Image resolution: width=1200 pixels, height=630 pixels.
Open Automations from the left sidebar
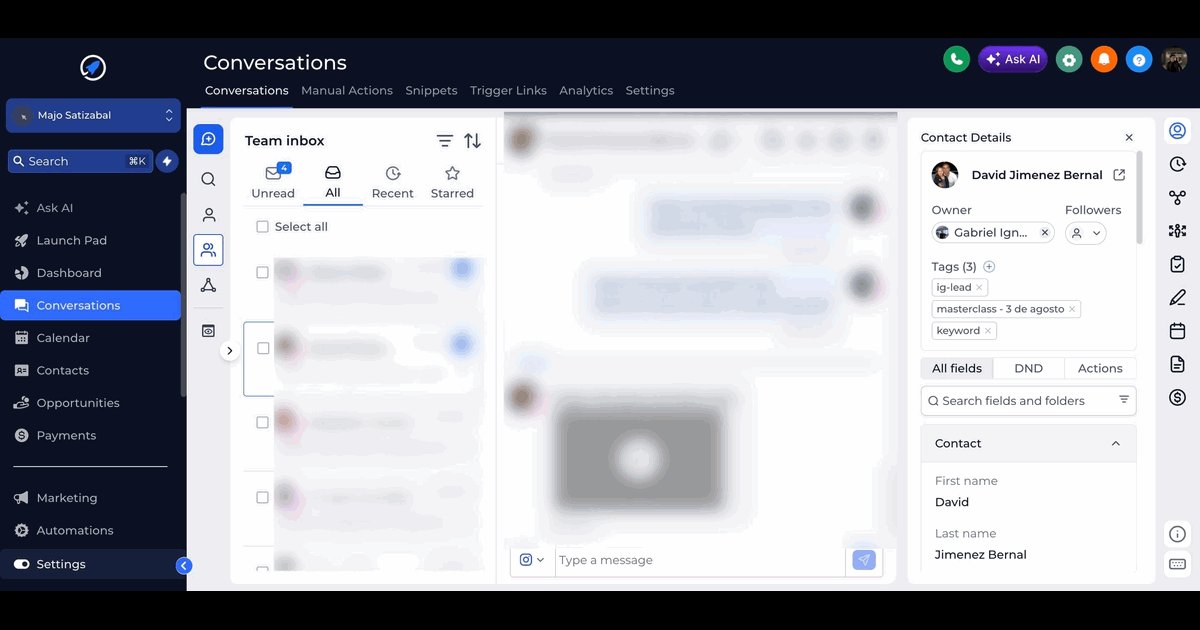tap(75, 531)
